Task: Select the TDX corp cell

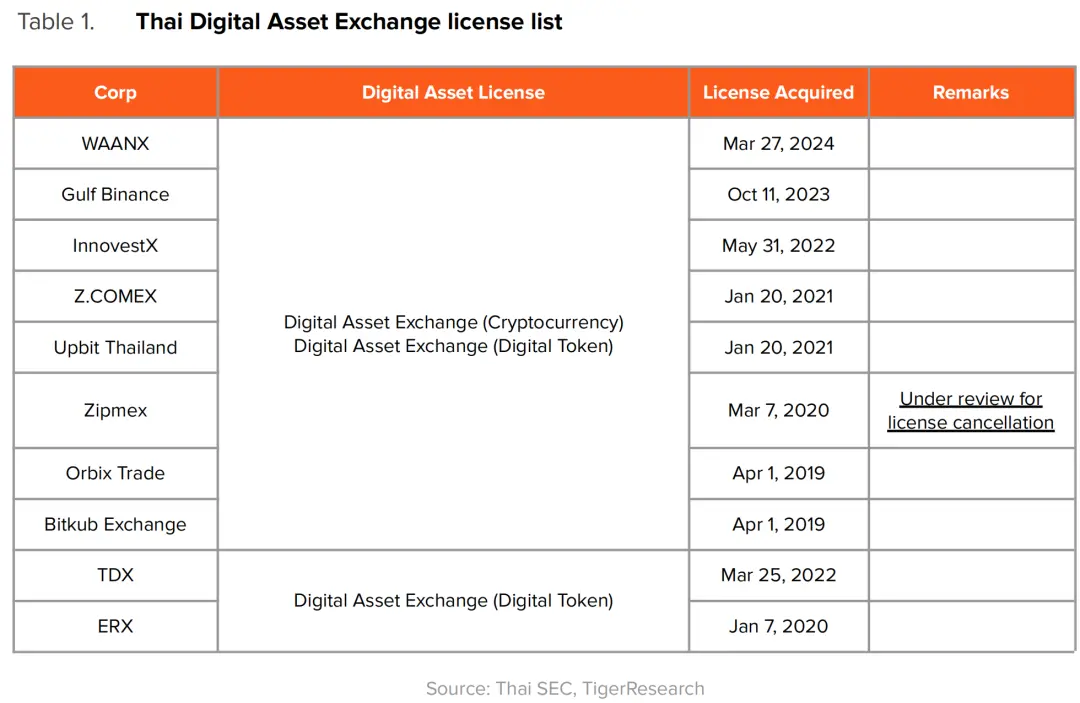Action: click(116, 575)
